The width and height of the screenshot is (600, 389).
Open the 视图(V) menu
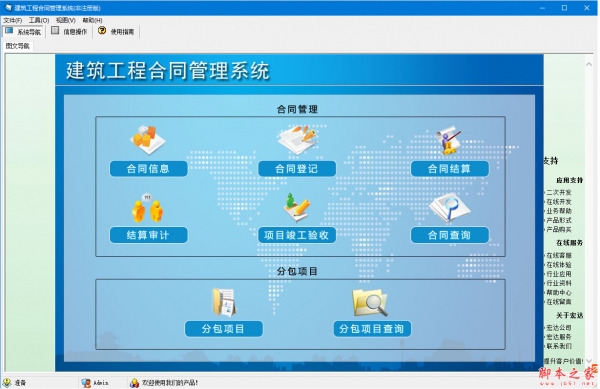(x=65, y=20)
